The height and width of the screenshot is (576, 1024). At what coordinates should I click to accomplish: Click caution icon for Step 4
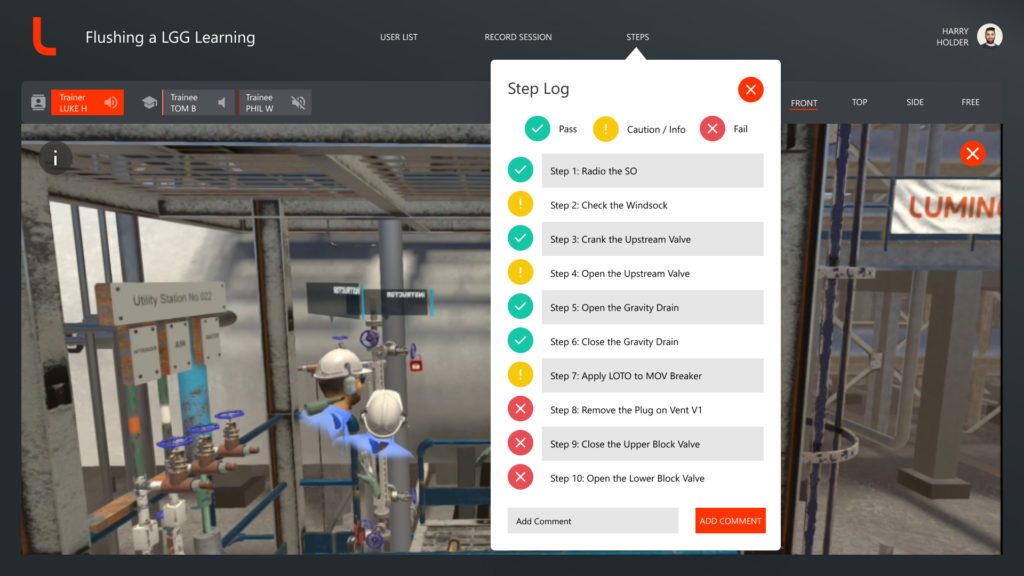coord(520,272)
